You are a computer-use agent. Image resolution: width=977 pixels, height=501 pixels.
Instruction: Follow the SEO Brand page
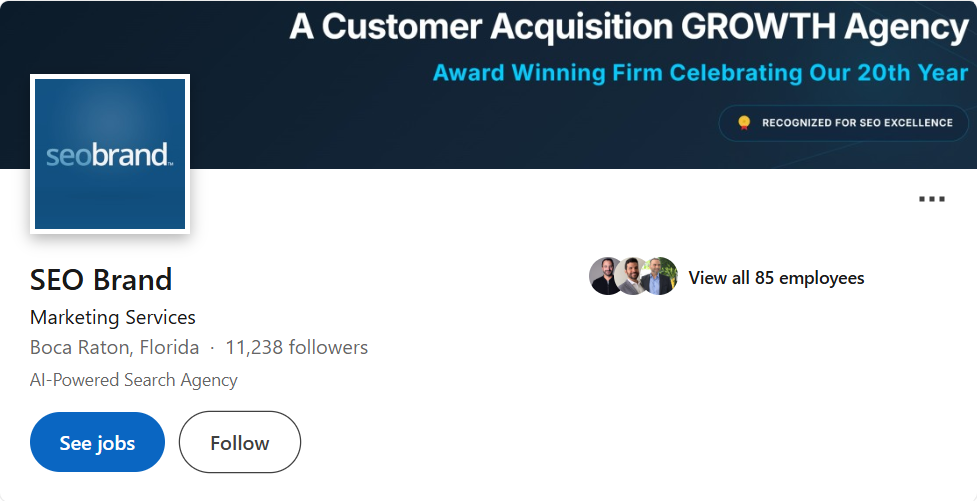point(240,442)
